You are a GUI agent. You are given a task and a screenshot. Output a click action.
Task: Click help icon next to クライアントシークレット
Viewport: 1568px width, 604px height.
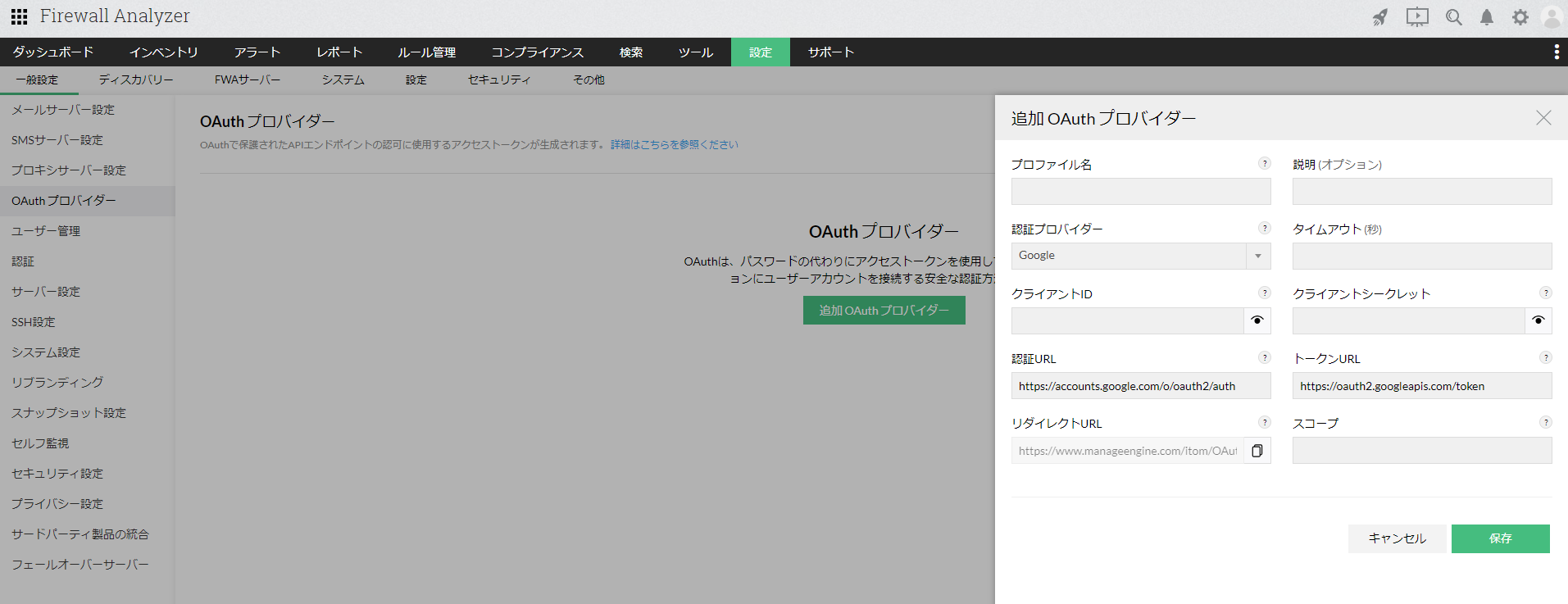coord(1546,293)
